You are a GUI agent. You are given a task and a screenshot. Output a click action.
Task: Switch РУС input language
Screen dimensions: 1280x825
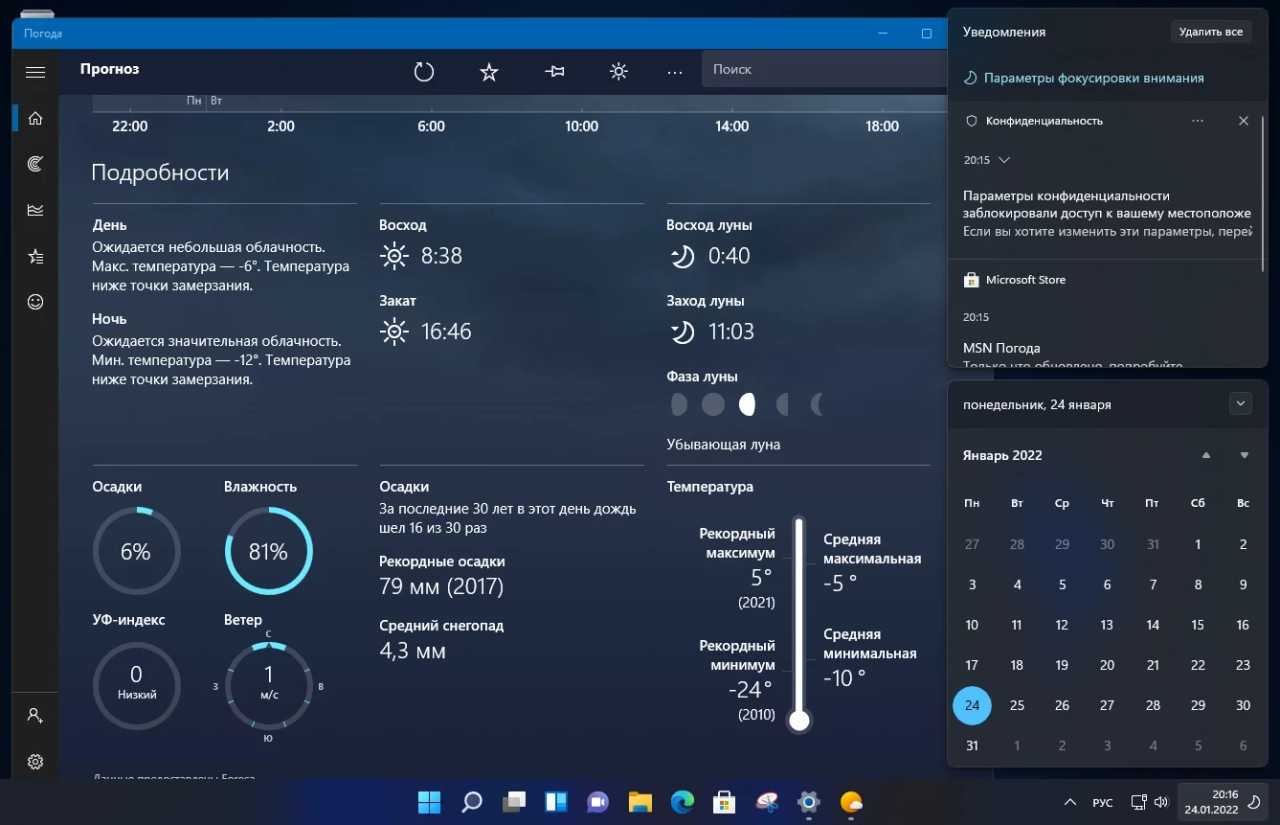pos(1102,802)
